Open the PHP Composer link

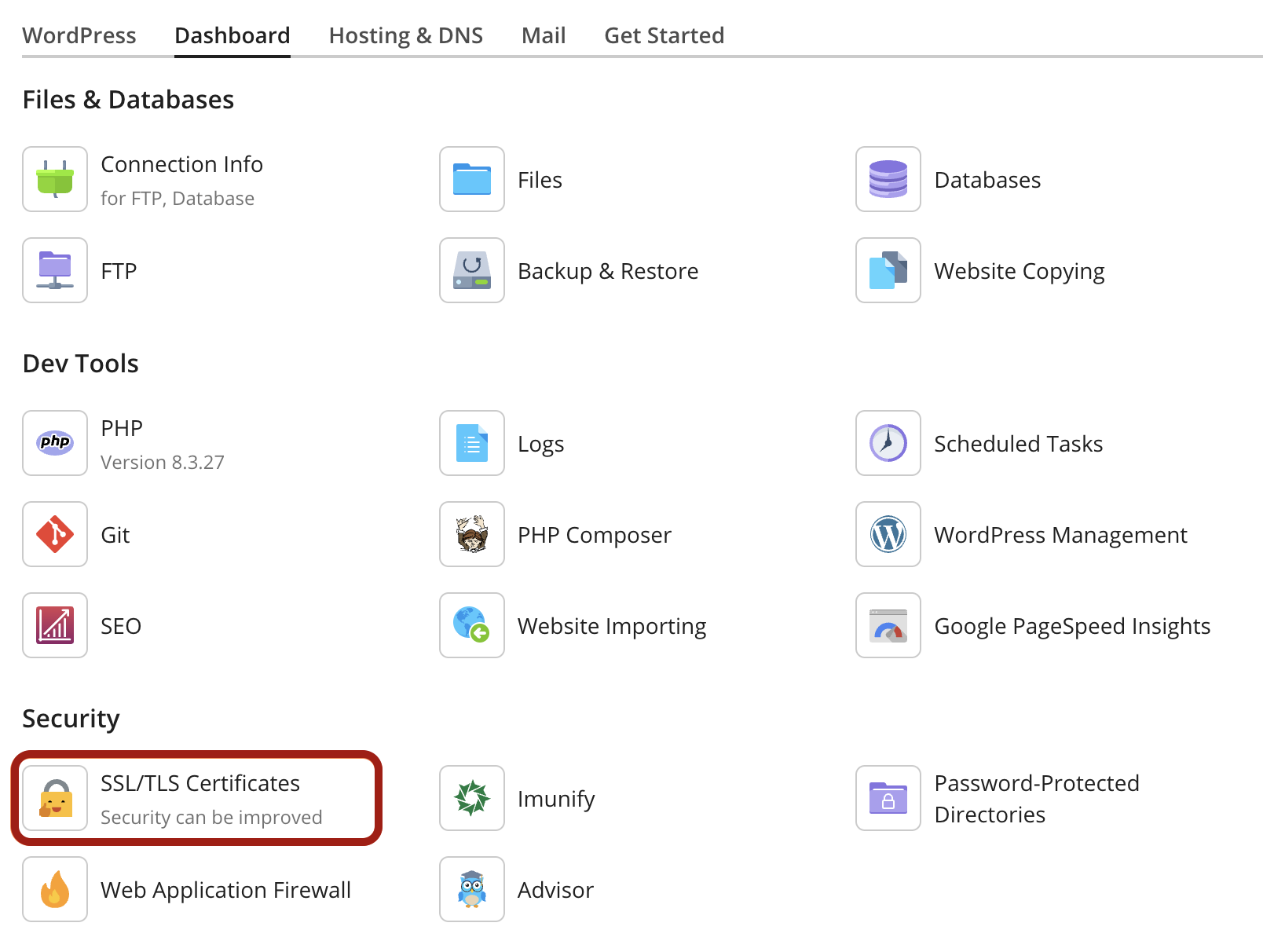(595, 535)
